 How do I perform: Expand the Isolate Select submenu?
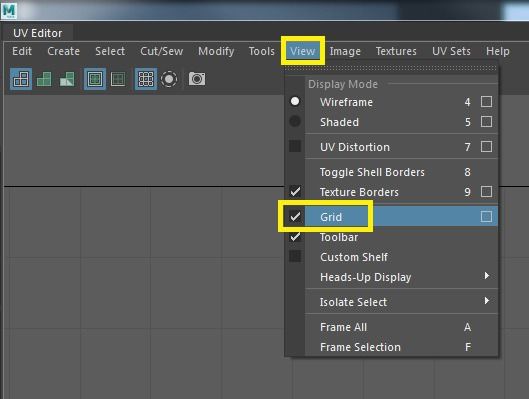(x=391, y=302)
